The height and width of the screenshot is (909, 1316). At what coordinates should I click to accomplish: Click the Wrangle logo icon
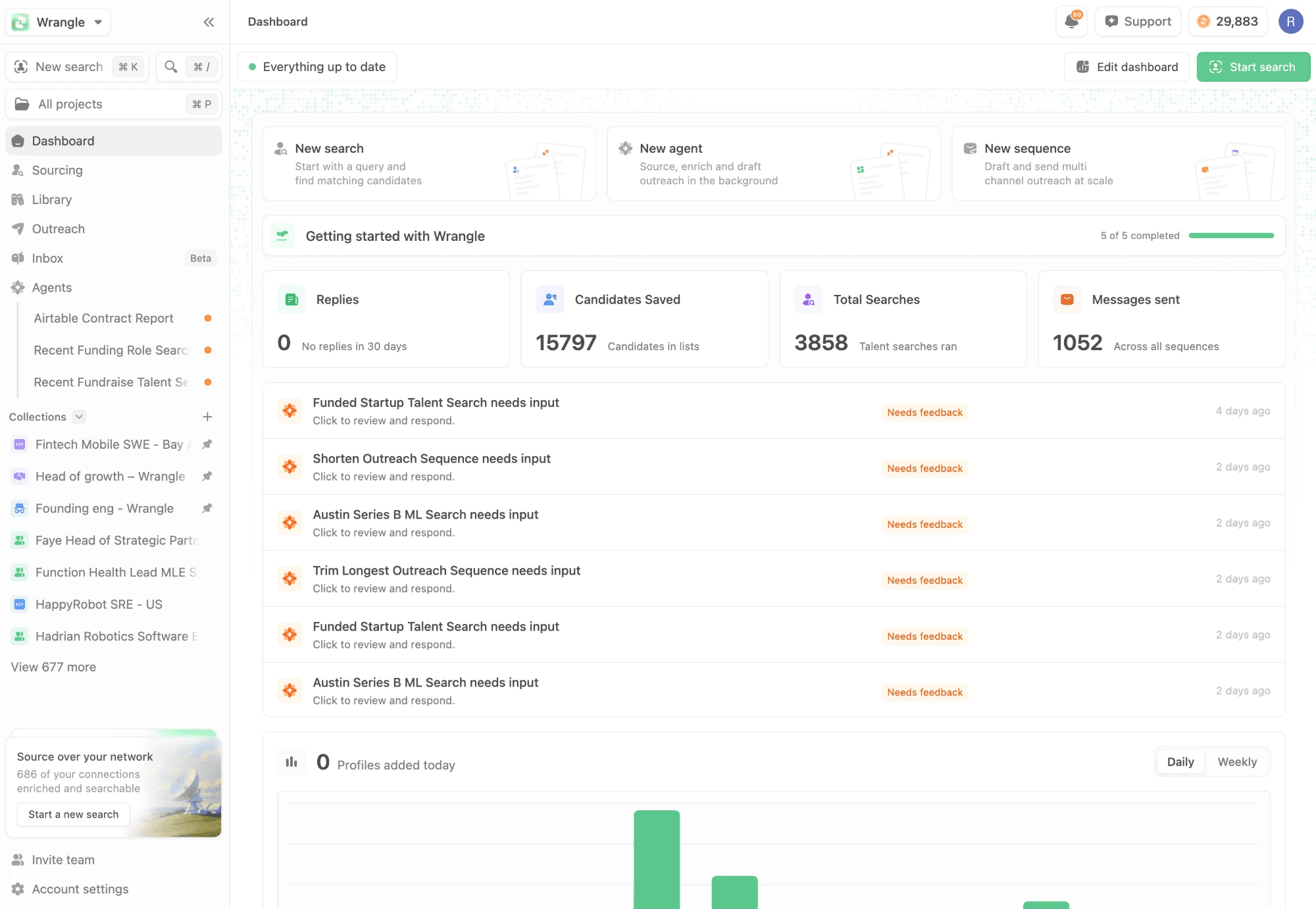click(20, 22)
